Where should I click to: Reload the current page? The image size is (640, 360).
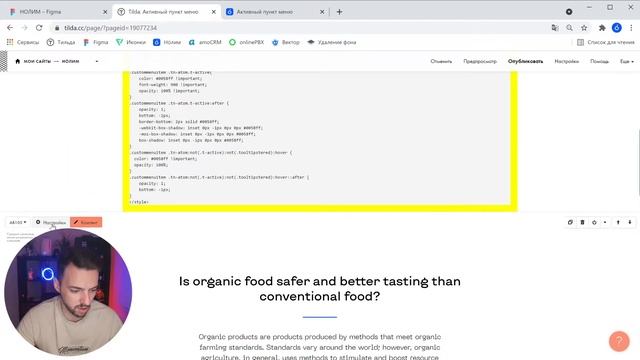click(39, 28)
